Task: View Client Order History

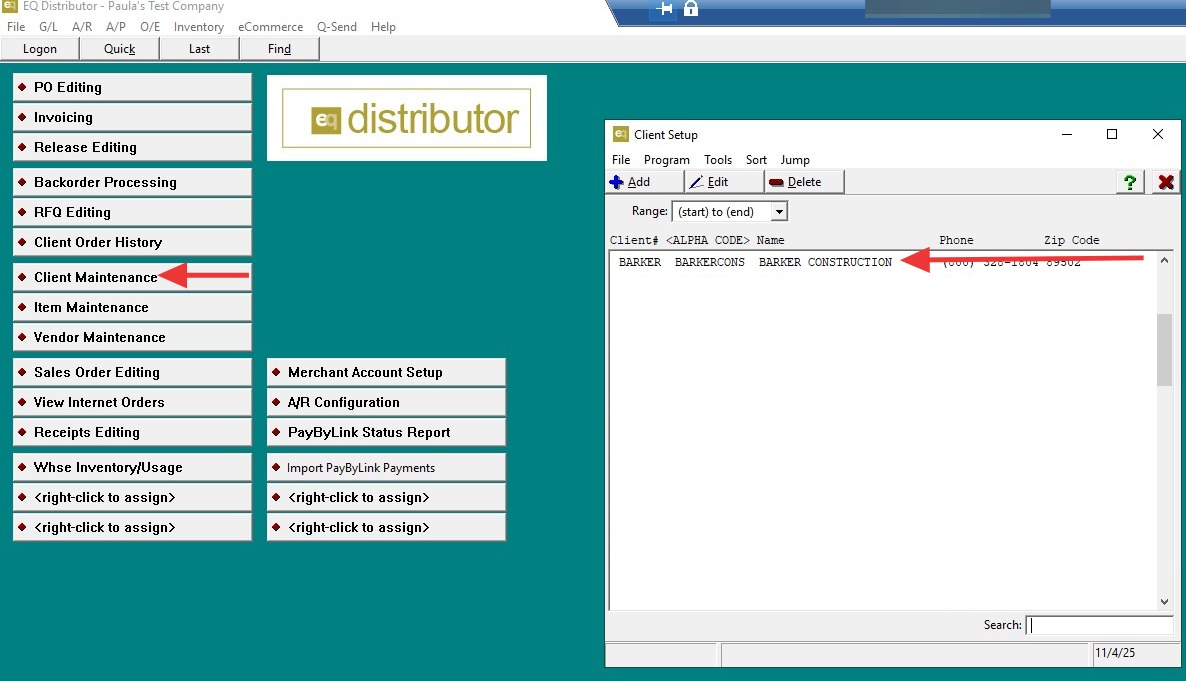Action: [x=132, y=242]
